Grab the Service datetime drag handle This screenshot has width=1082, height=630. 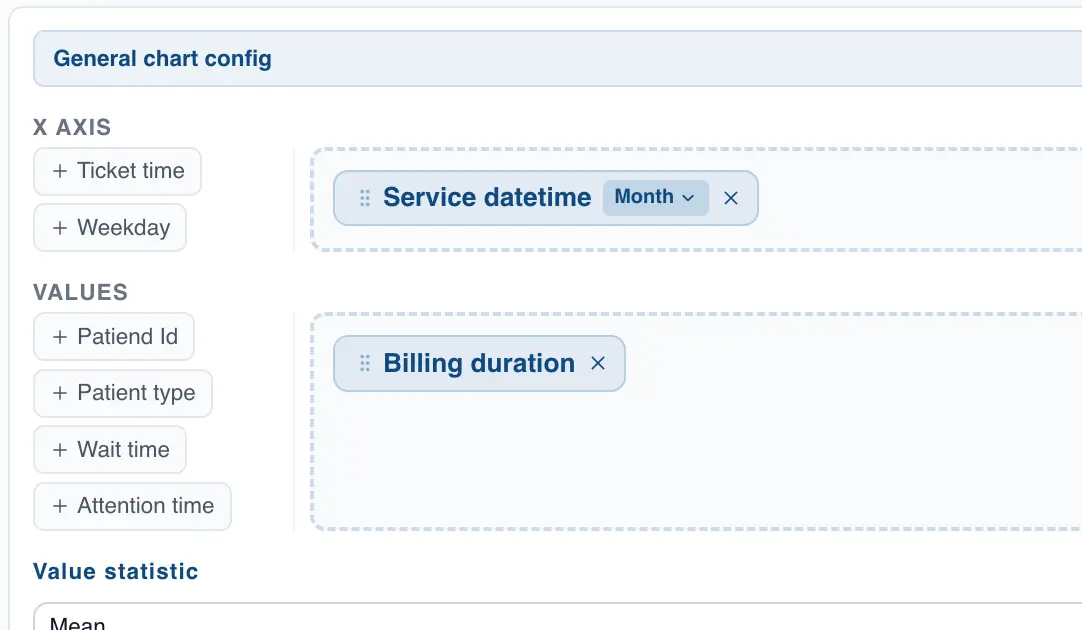[365, 198]
